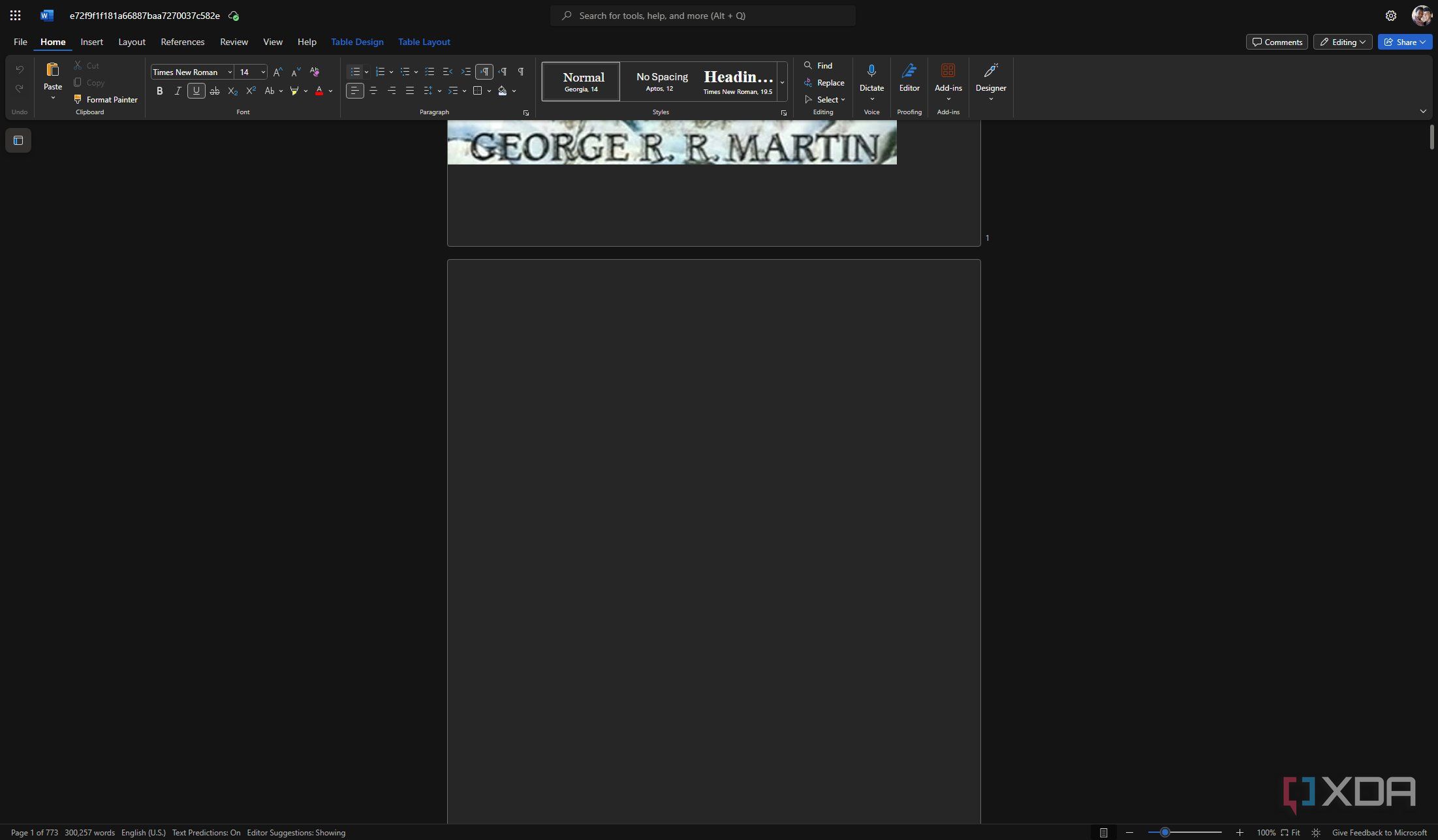Expand the Styles gallery arrow

coord(782,82)
